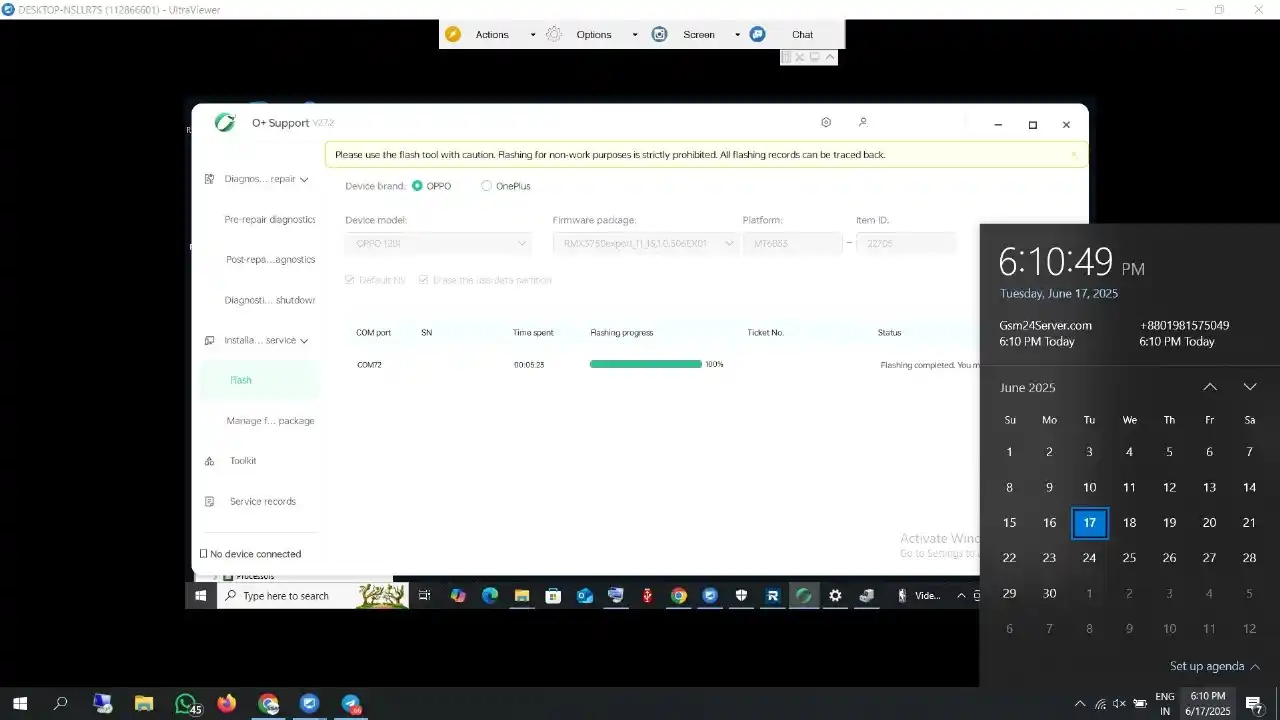Open Microsoft Store on remote taskbar

(x=553, y=595)
